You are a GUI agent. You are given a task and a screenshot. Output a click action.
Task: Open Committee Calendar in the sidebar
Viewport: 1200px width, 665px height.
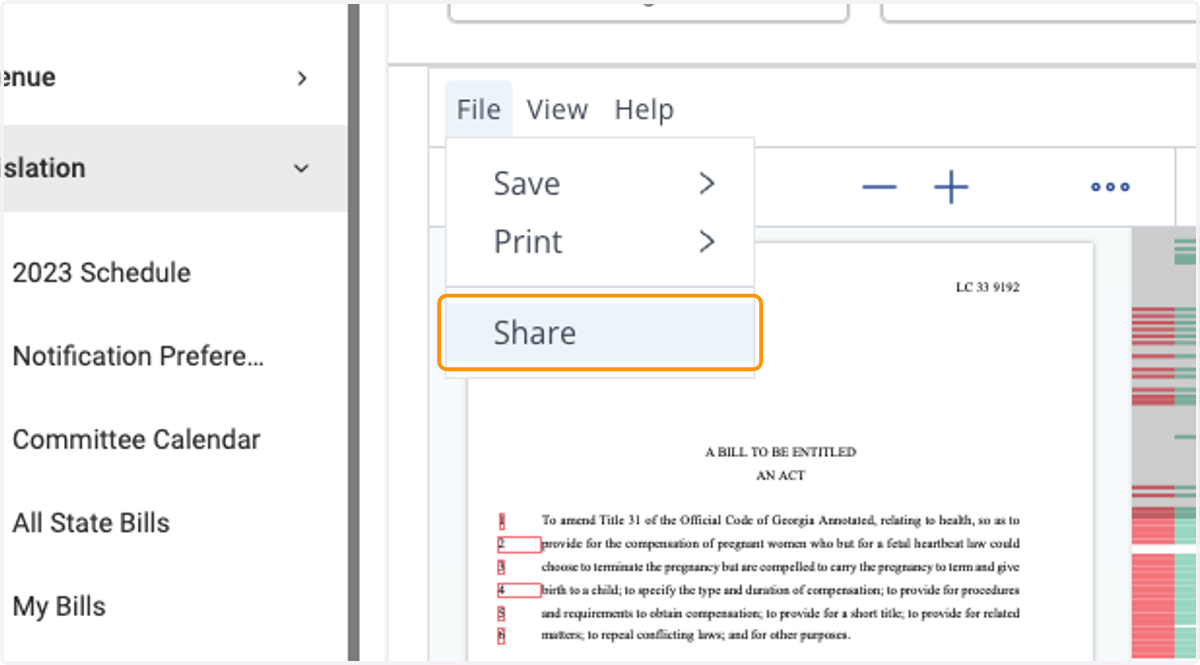[x=136, y=440]
